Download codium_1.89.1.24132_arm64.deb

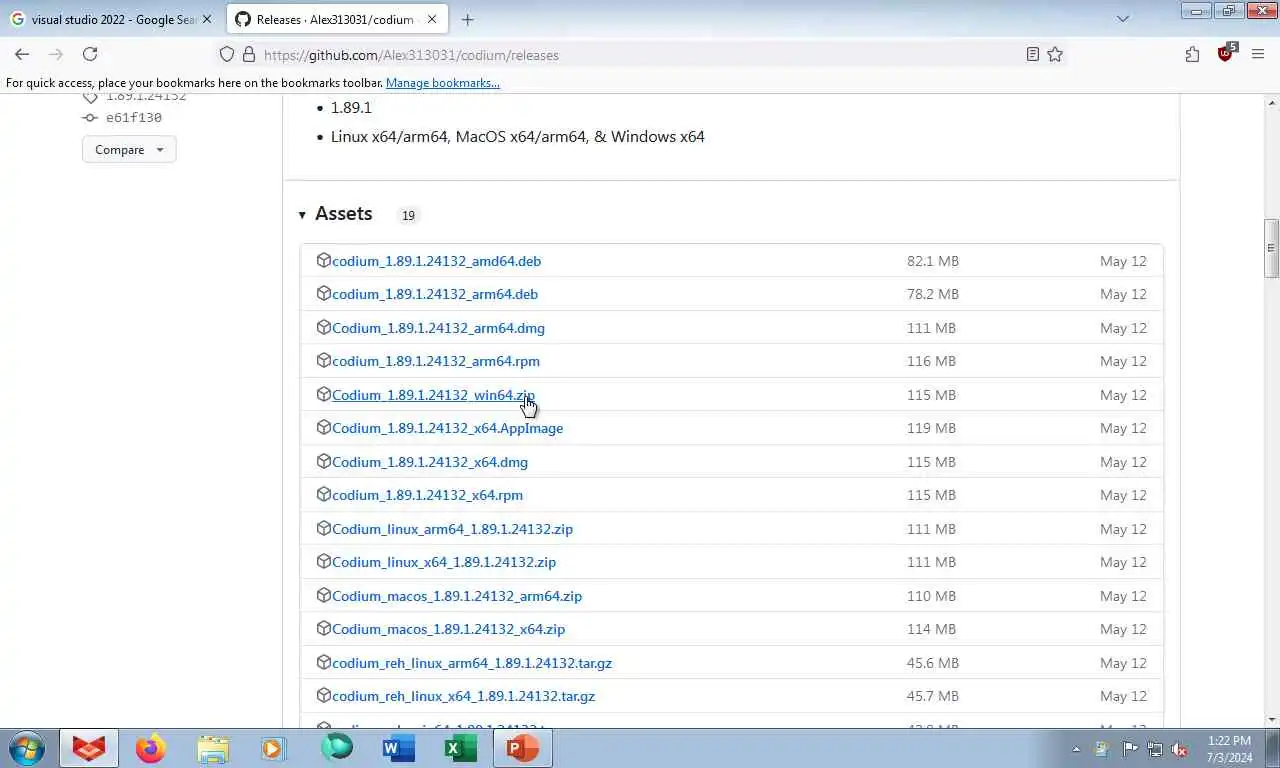coord(435,294)
